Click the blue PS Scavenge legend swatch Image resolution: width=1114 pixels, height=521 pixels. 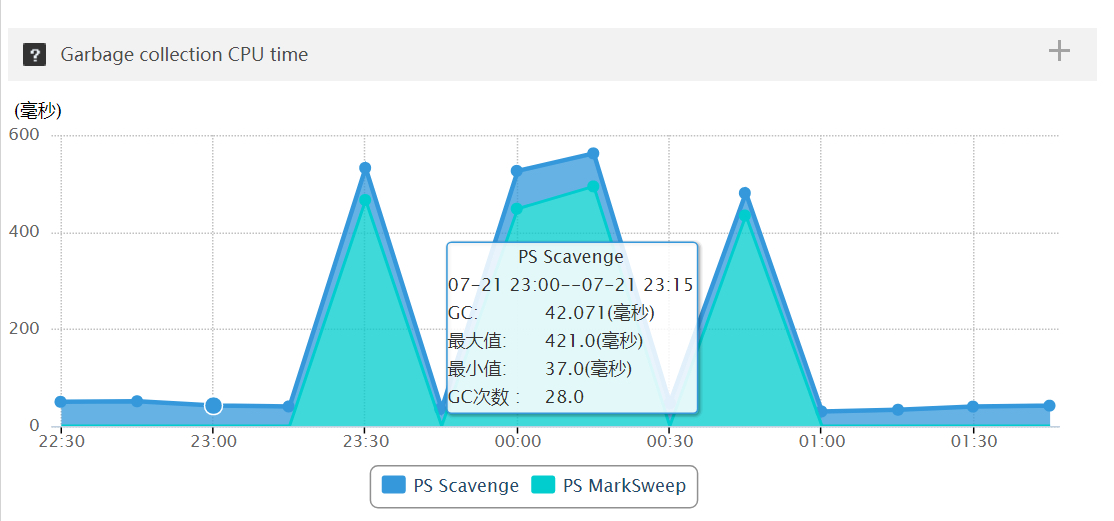[394, 486]
